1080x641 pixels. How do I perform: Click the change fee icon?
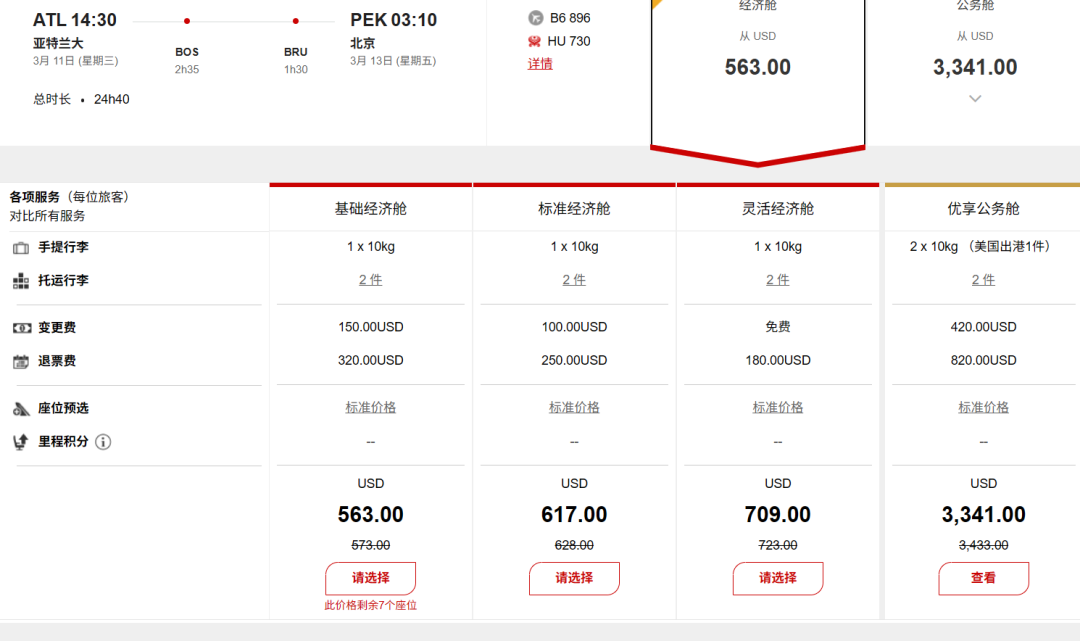tap(21, 328)
